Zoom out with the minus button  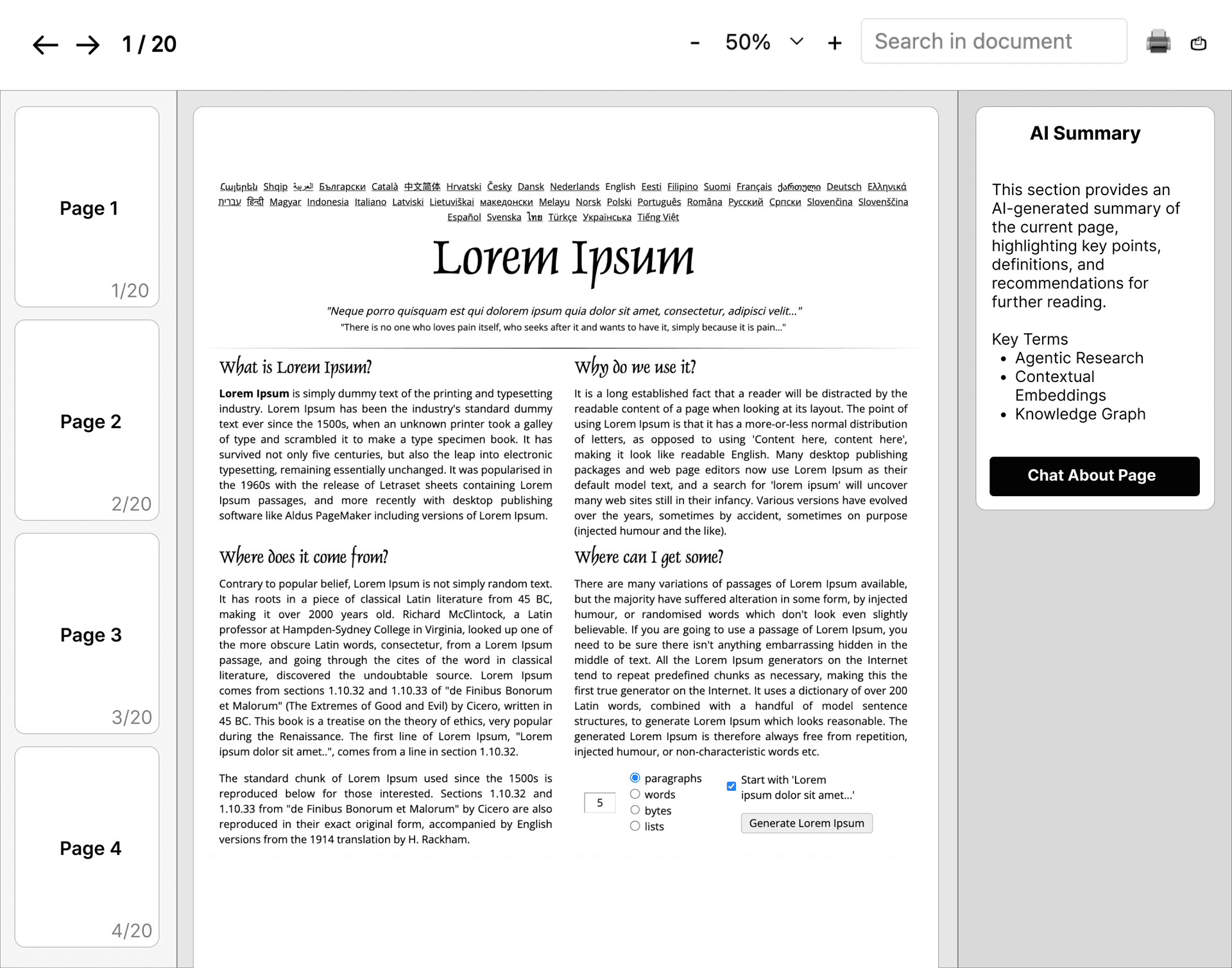(694, 43)
